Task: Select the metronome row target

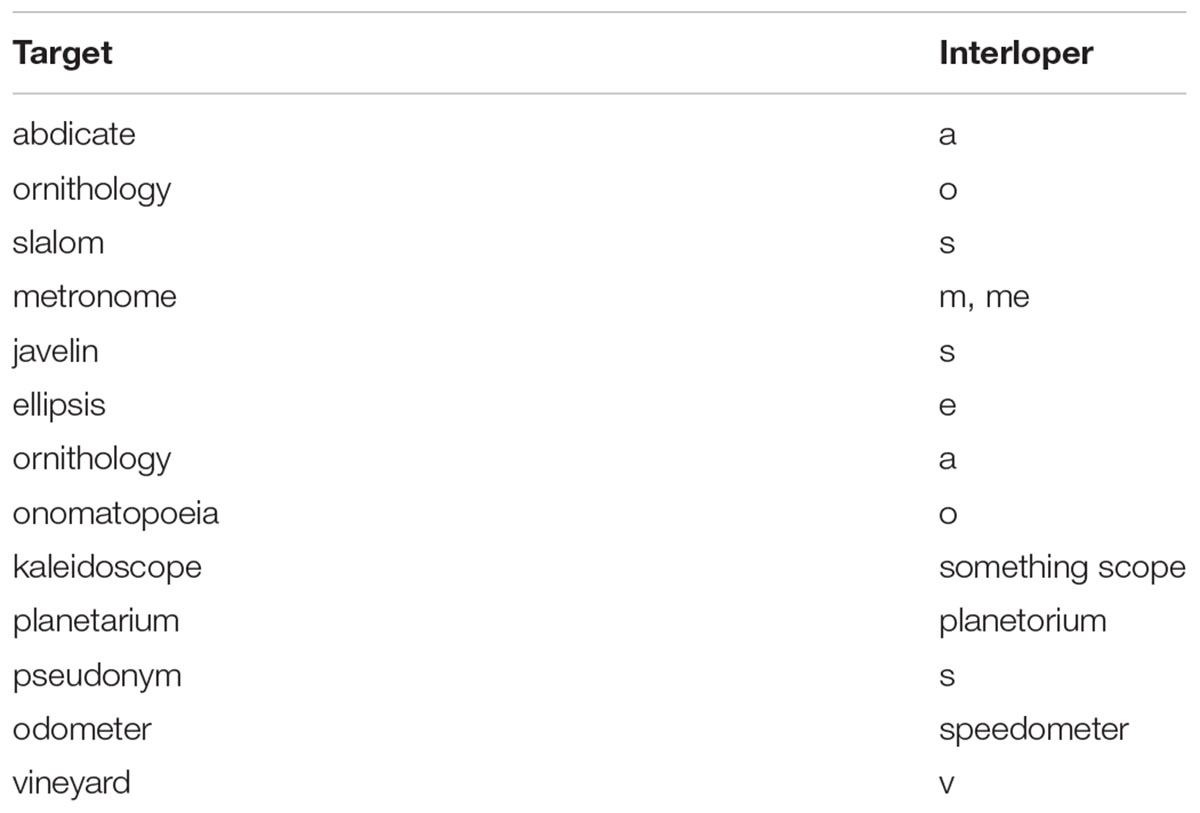Action: point(94,297)
